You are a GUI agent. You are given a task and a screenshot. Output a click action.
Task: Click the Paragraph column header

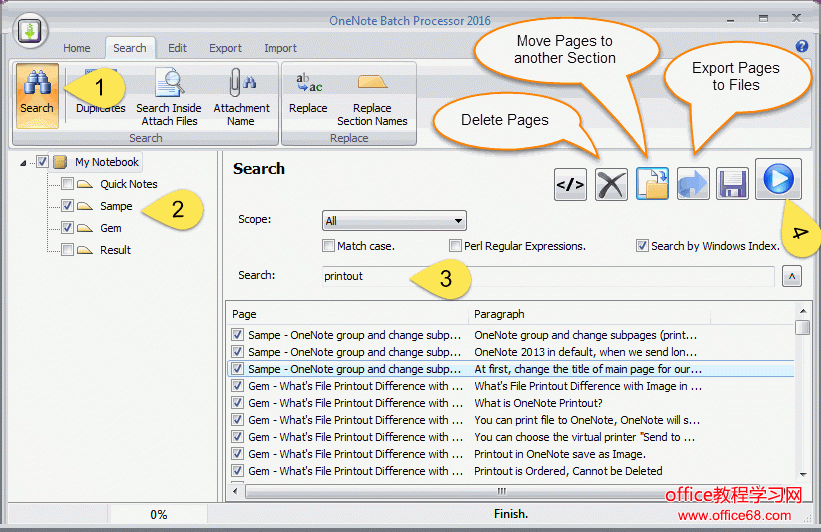tap(589, 314)
